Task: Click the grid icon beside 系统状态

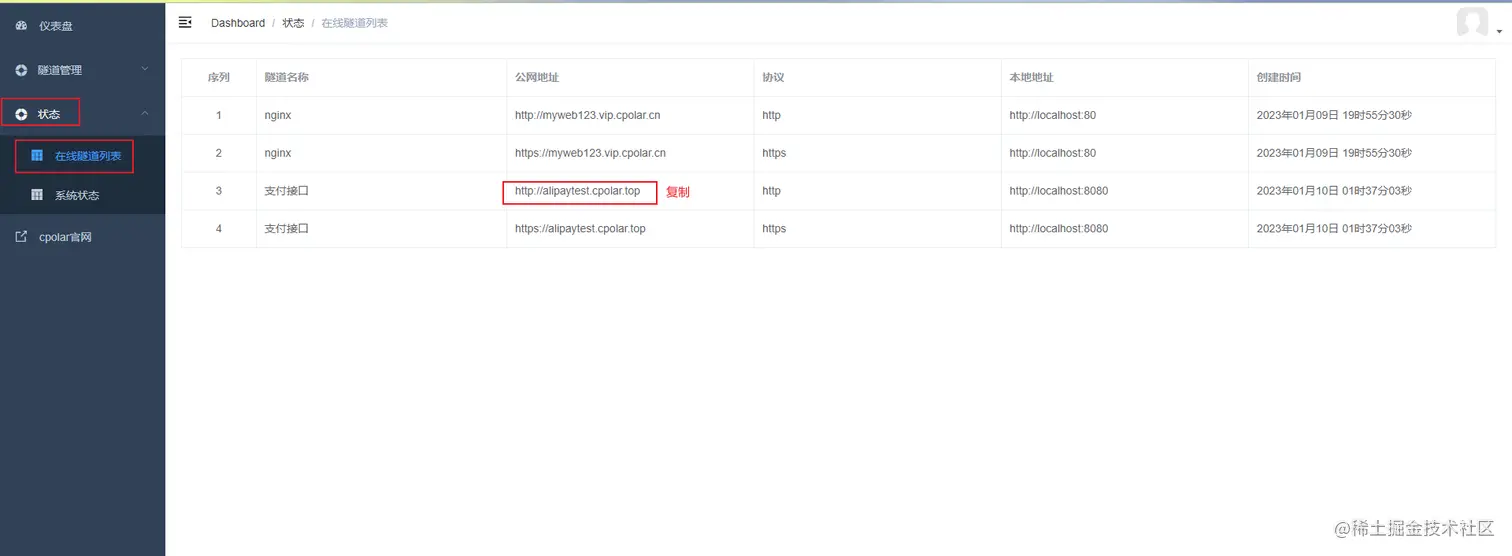Action: pos(37,195)
